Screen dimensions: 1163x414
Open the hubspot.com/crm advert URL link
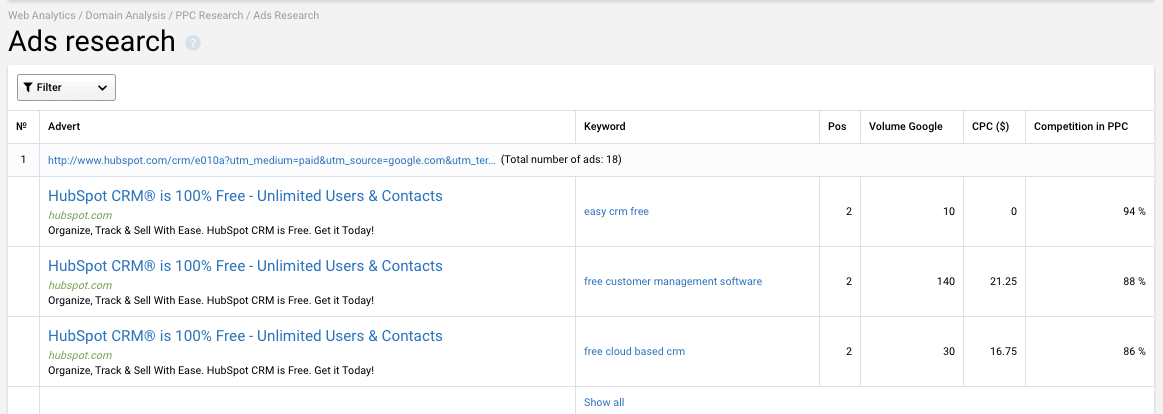click(272, 160)
